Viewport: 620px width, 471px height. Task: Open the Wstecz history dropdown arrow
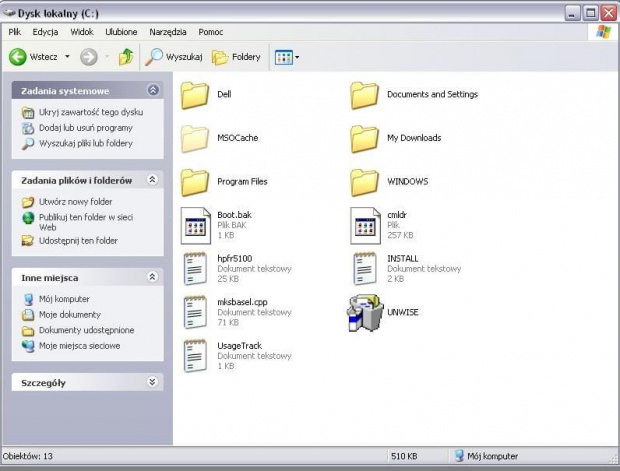(x=67, y=57)
